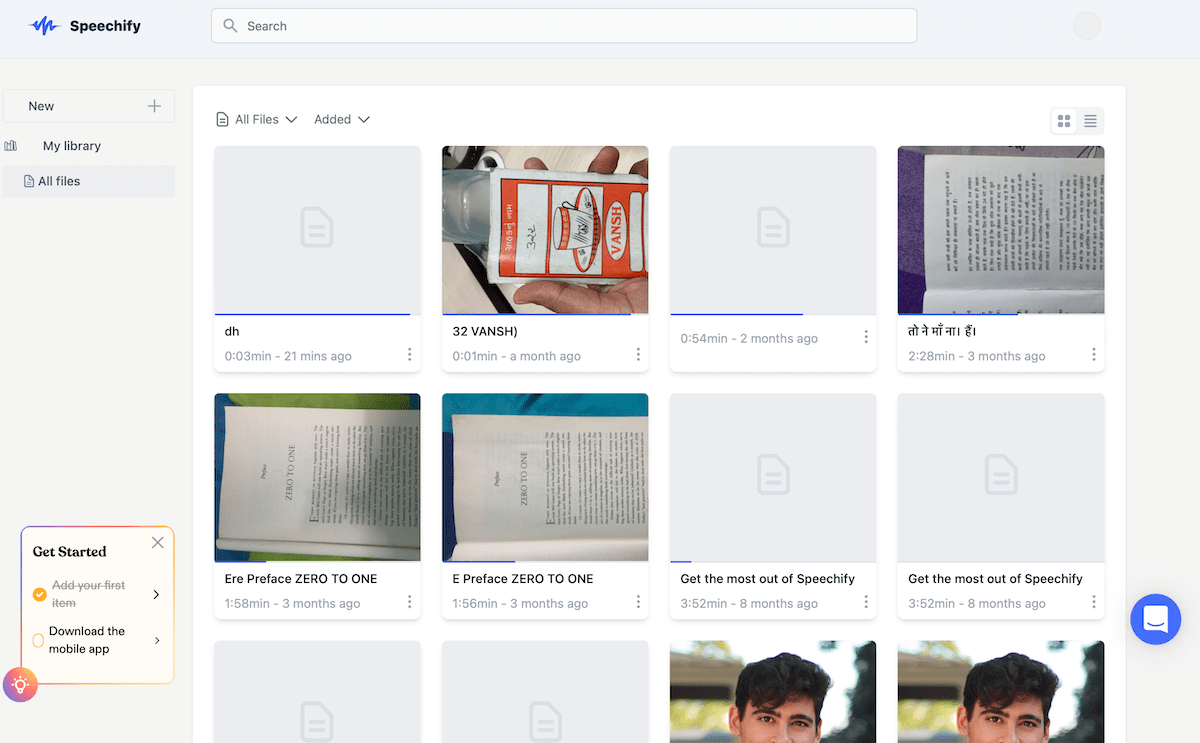Open options for Ere Preface ZERO TO ONE

[x=410, y=602]
